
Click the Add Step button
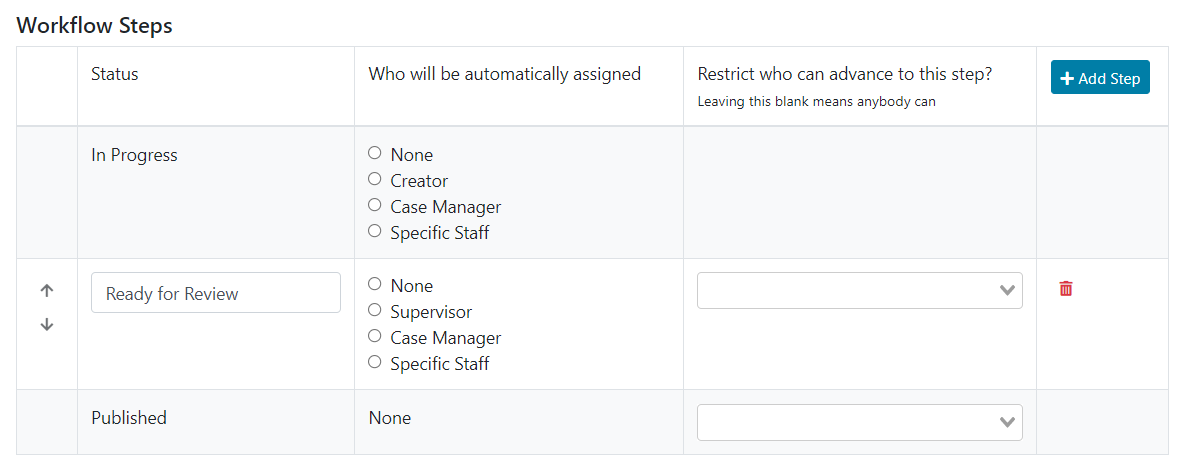tap(1100, 78)
